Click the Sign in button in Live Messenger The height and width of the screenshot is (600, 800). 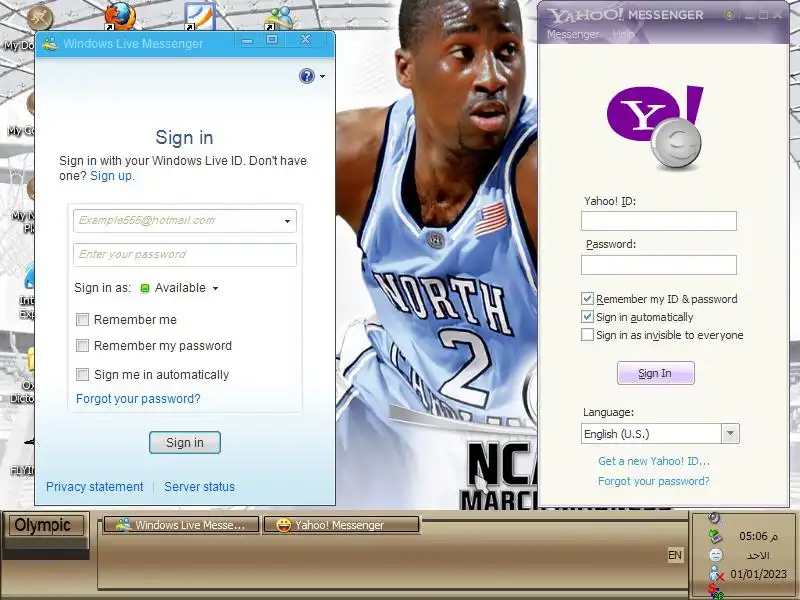pyautogui.click(x=185, y=442)
